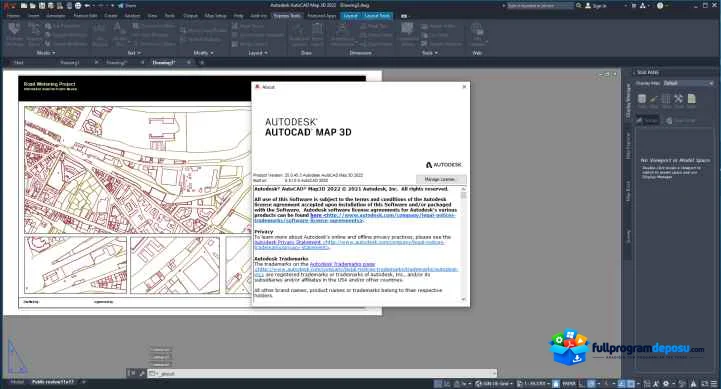Image resolution: width=721 pixels, height=389 pixels.
Task: Click the URL Options icon in Web panel
Action: coord(477,30)
